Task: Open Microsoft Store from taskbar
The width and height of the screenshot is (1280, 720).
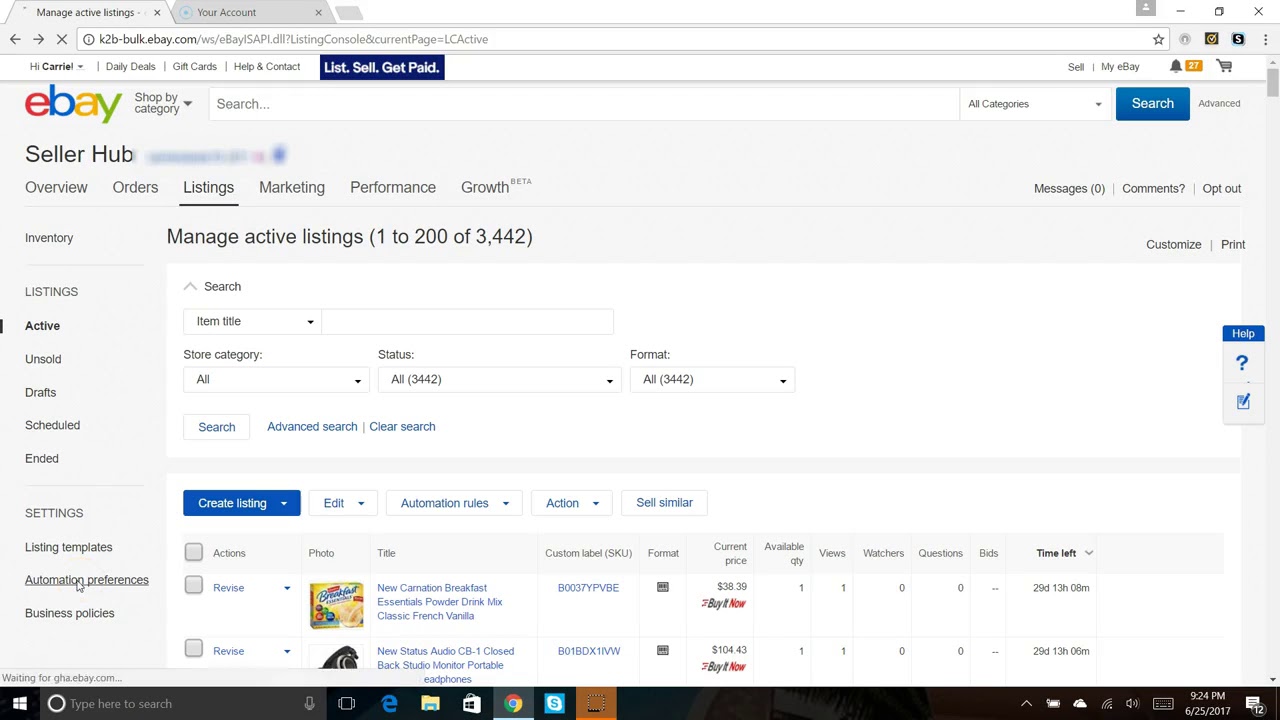Action: pos(471,703)
